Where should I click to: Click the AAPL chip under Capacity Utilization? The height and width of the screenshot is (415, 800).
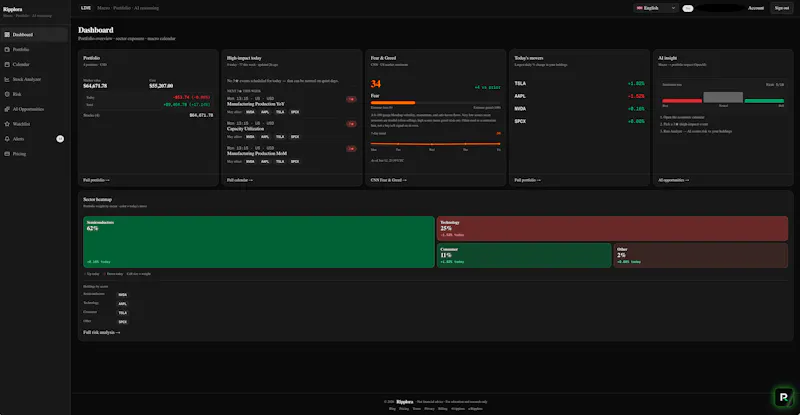click(265, 137)
